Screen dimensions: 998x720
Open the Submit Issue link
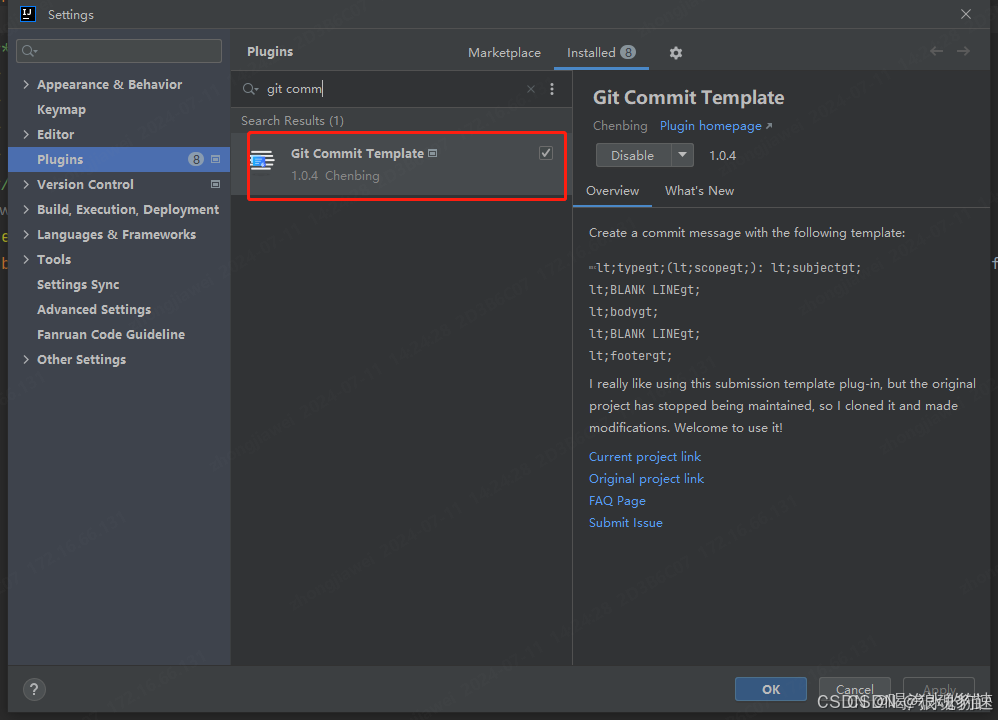(x=626, y=523)
